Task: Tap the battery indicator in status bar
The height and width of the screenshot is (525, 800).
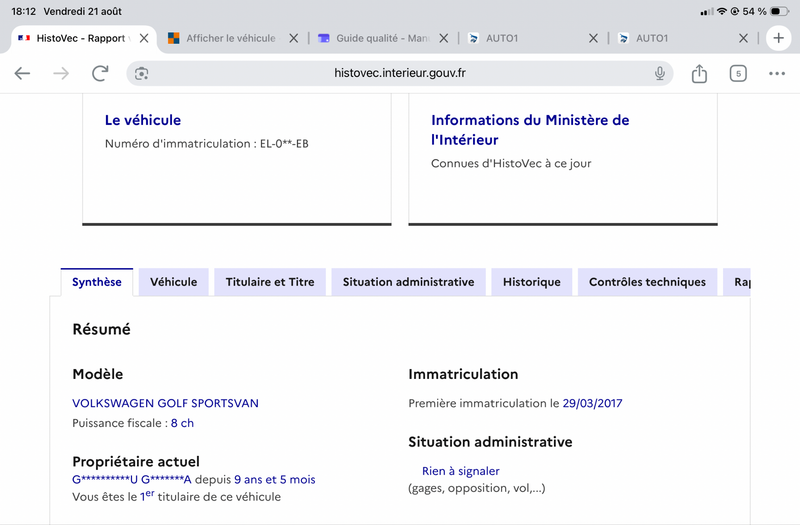Action: pos(779,11)
